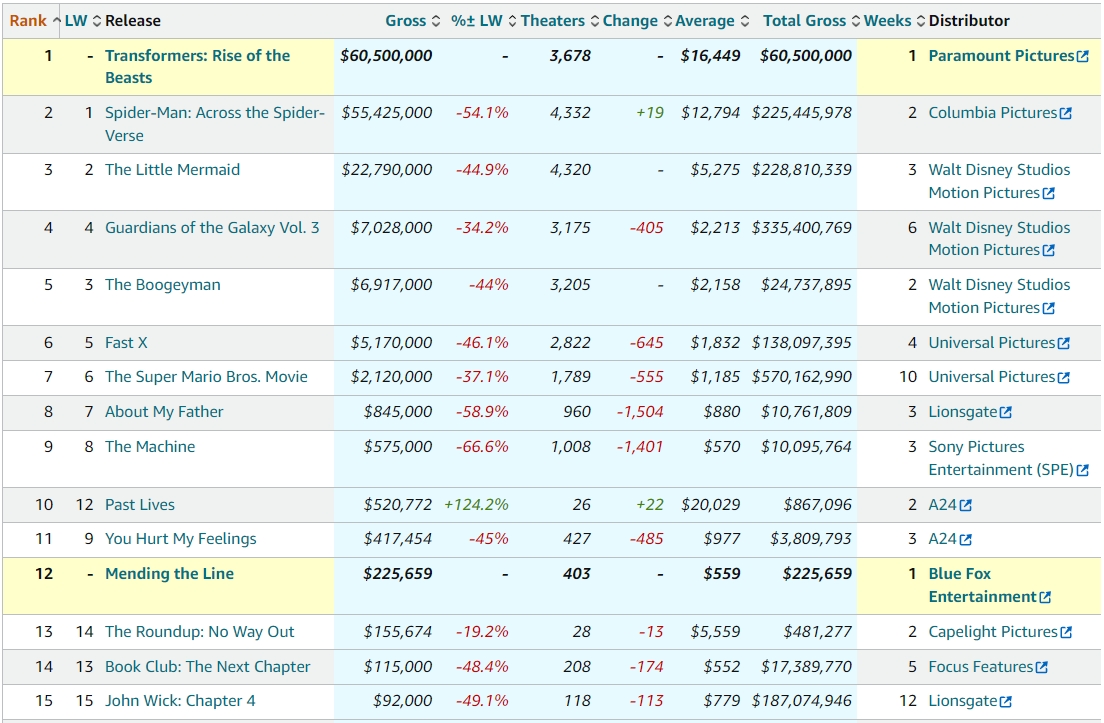1104x723 pixels.
Task: Click external icon in Guardians of the Galaxy row
Action: click(1048, 250)
